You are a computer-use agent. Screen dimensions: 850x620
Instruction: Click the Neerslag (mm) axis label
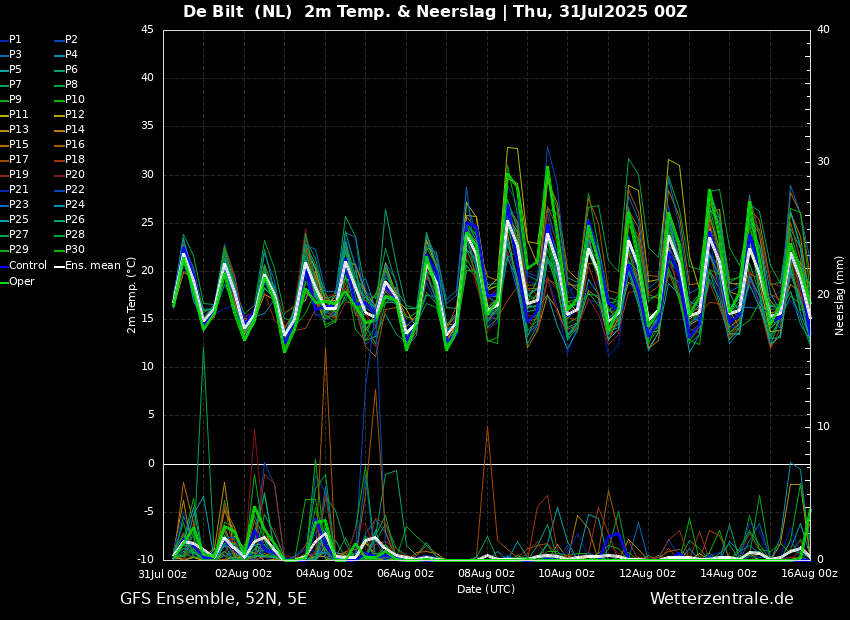pyautogui.click(x=840, y=295)
